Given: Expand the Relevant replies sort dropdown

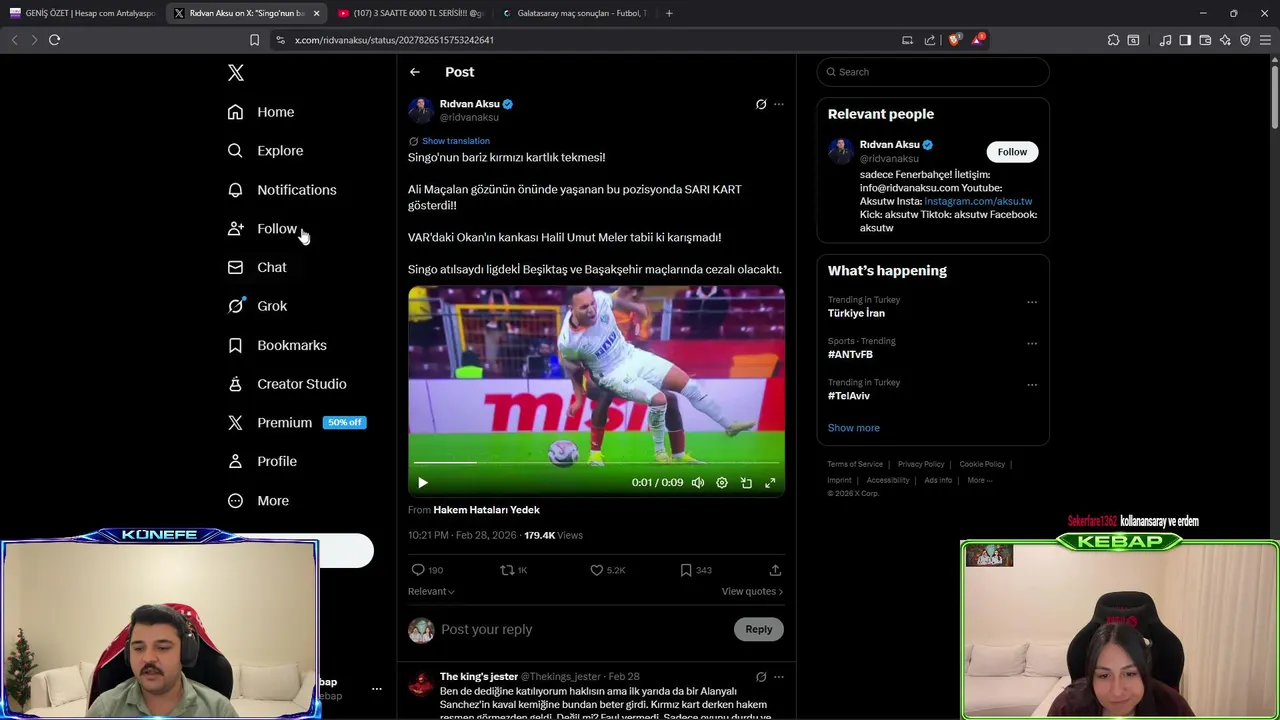Looking at the screenshot, I should (x=431, y=591).
